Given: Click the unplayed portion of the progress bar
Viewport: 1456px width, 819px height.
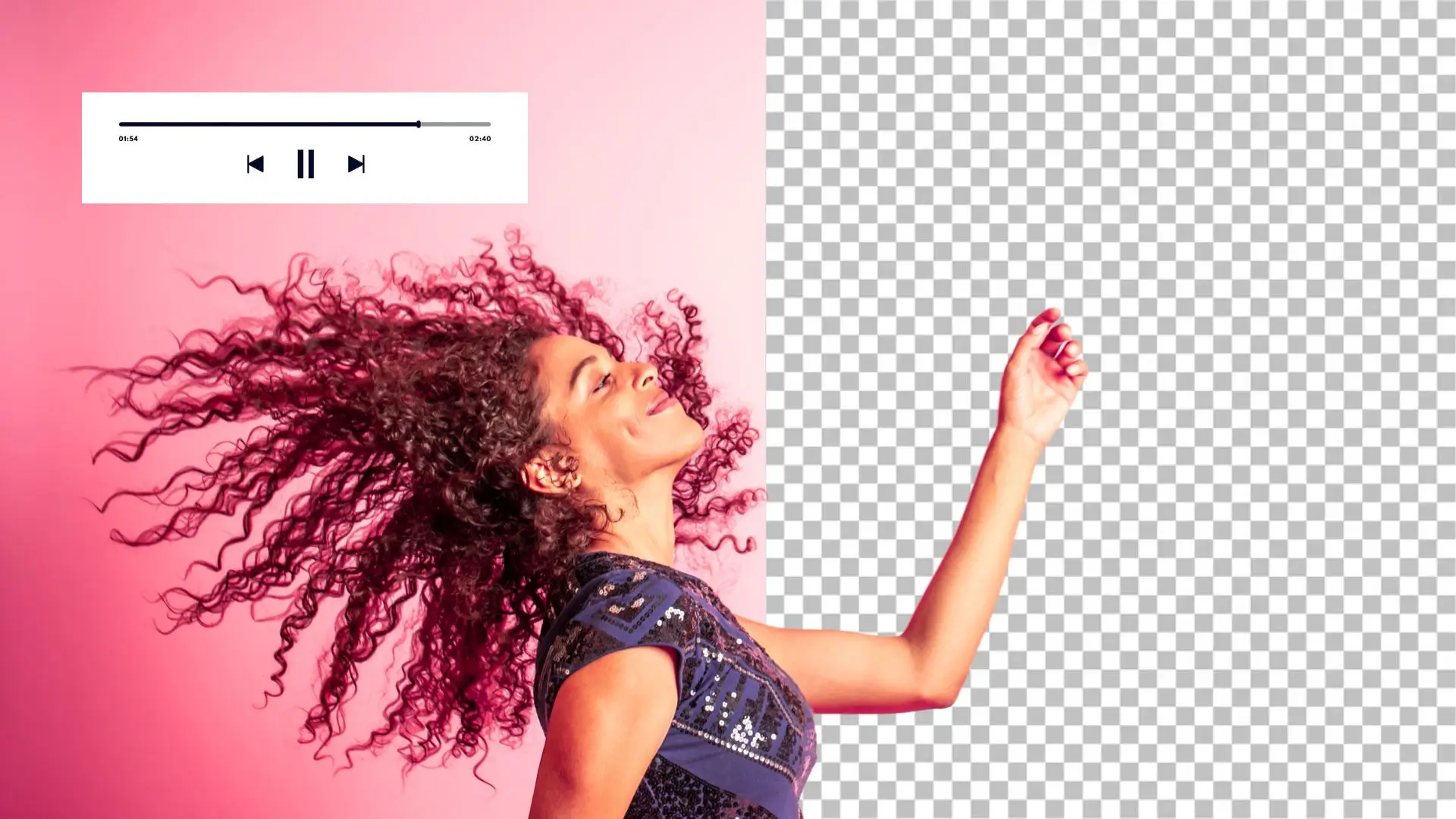Looking at the screenshot, I should (456, 124).
